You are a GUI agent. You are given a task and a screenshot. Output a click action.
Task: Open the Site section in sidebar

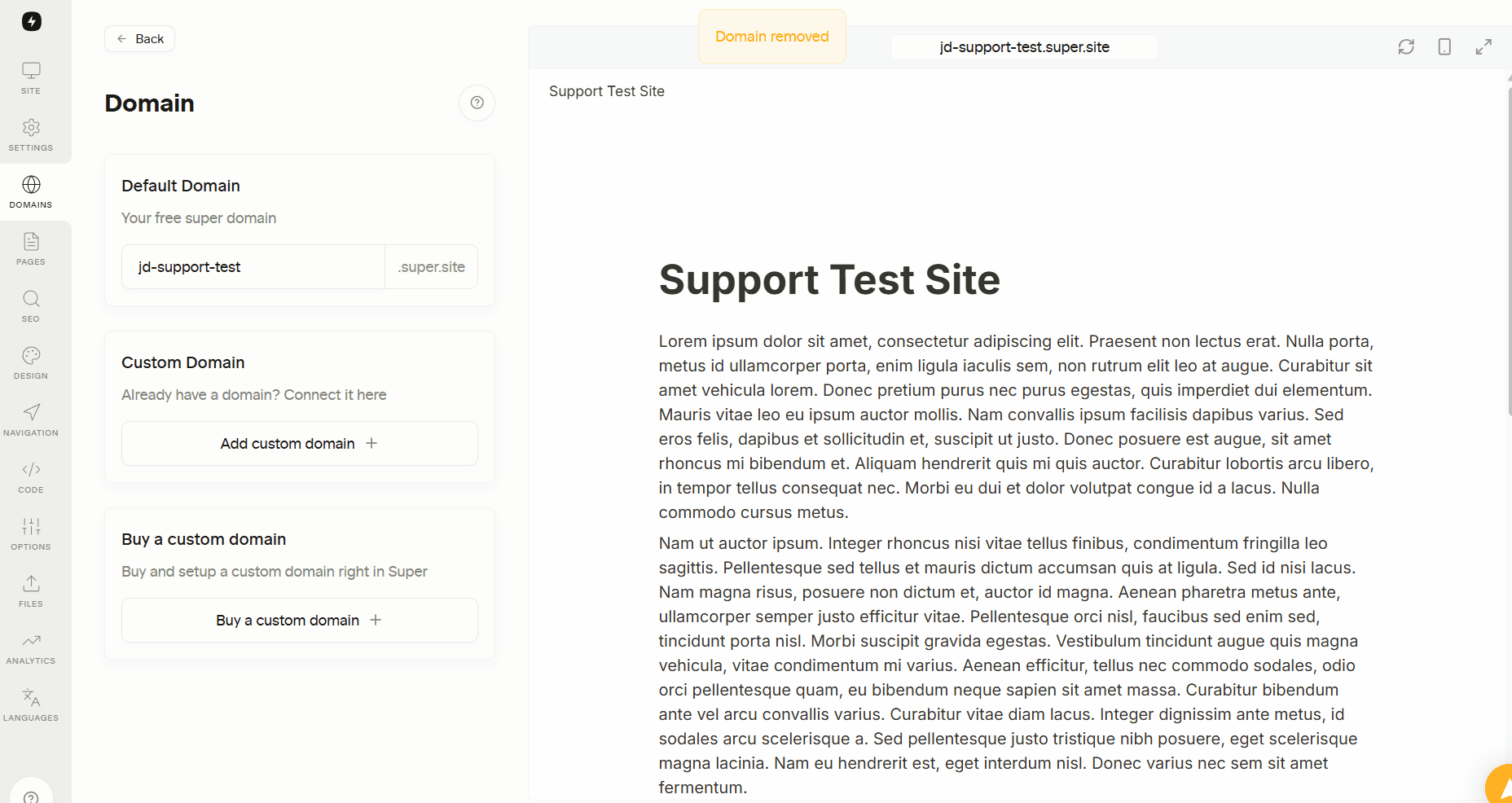[x=31, y=78]
